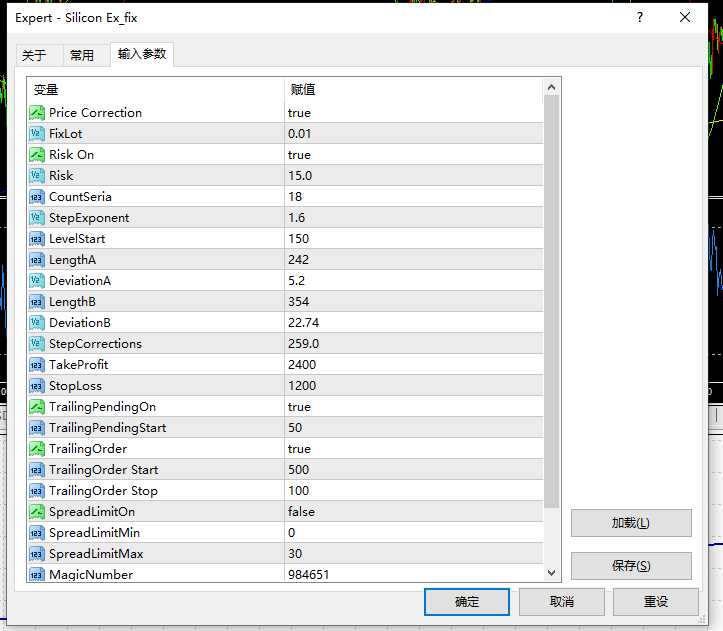Click the 加载(L) load button
Viewport: 723px width, 631px height.
(631, 523)
